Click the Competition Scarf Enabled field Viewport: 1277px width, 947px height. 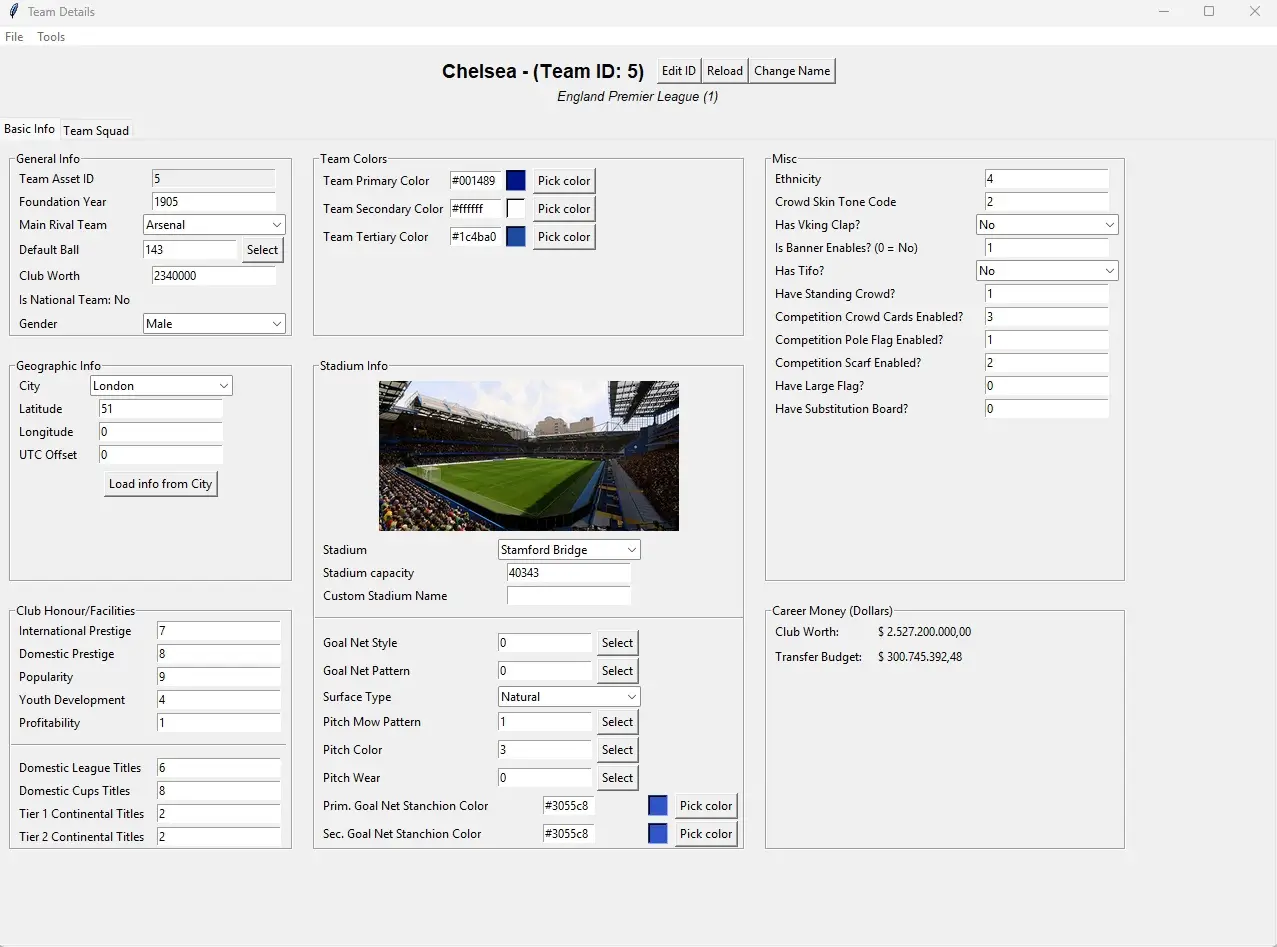pos(1047,363)
